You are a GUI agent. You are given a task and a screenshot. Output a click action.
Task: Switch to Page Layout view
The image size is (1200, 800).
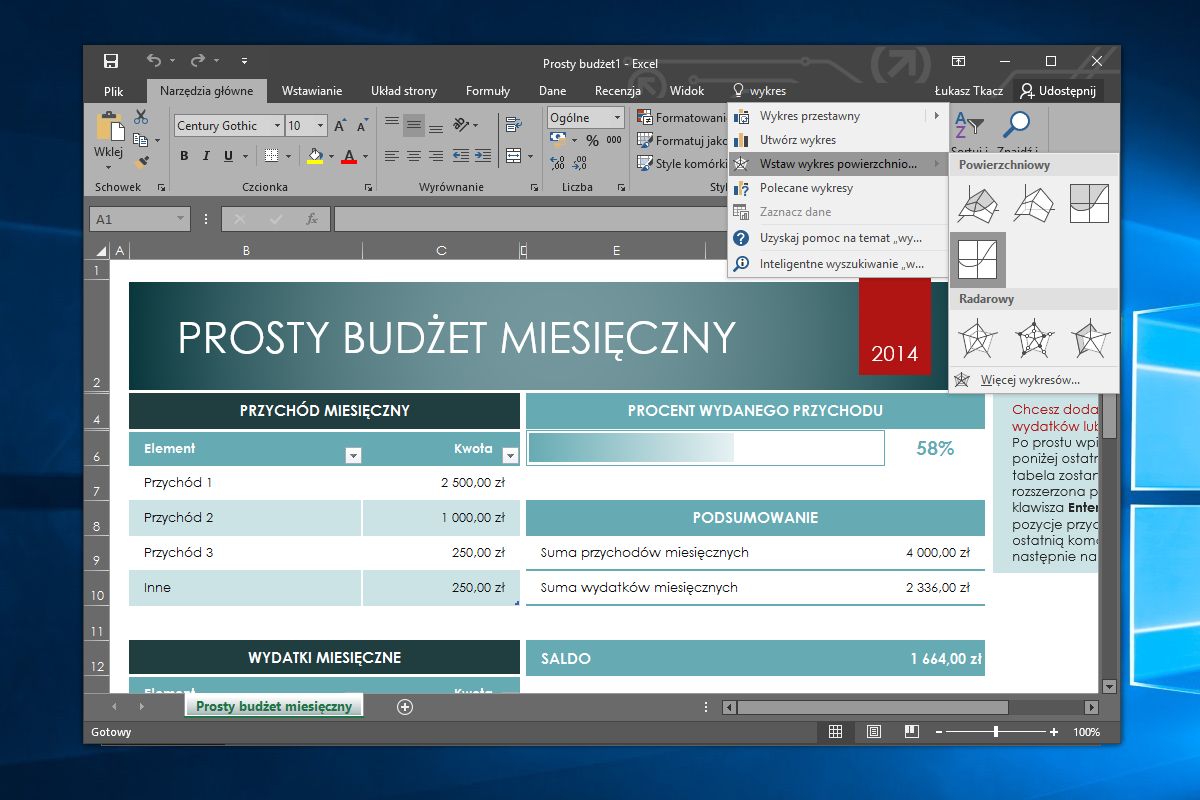873,732
